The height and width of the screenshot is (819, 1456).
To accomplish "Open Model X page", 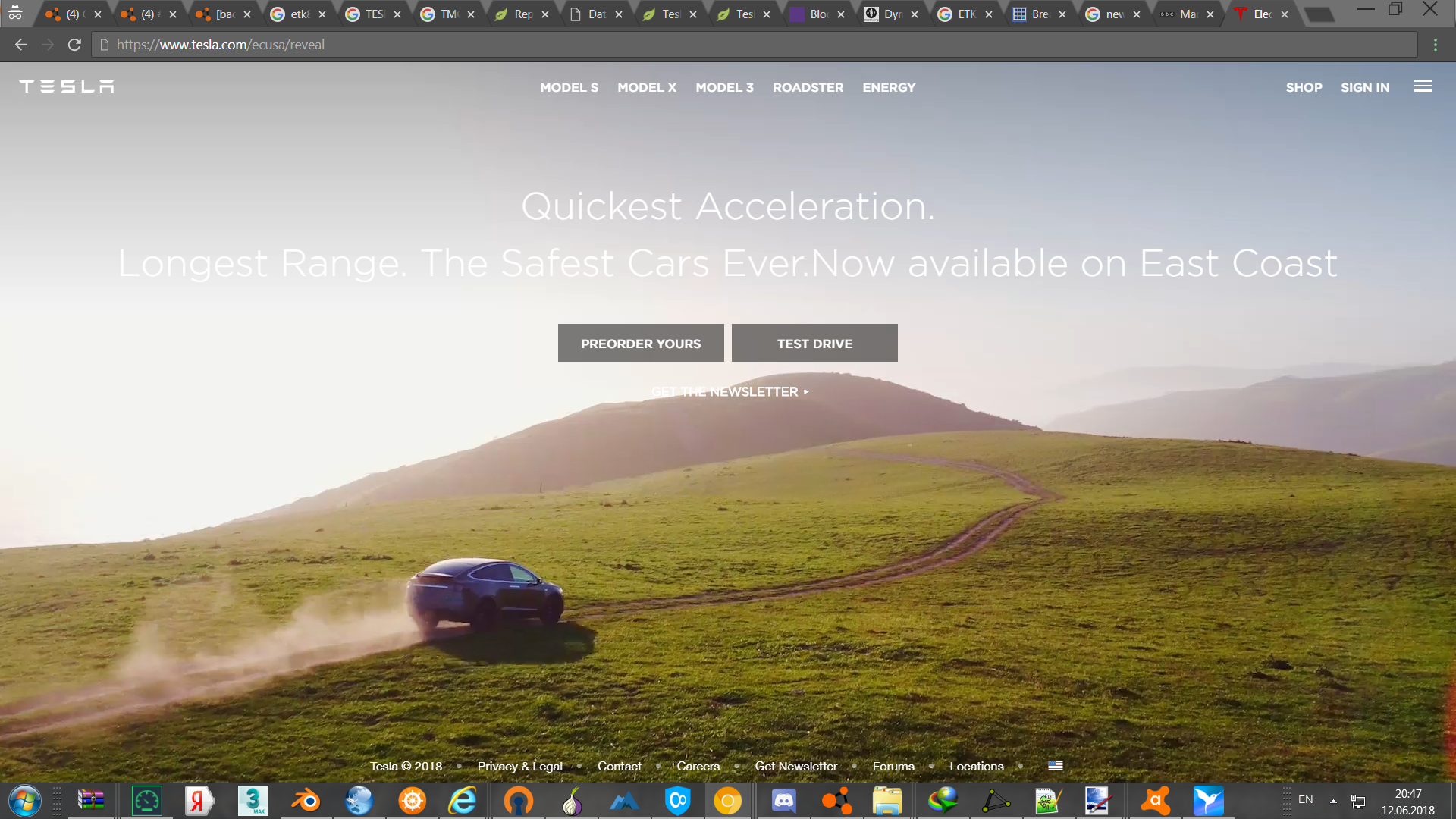I will tap(647, 87).
